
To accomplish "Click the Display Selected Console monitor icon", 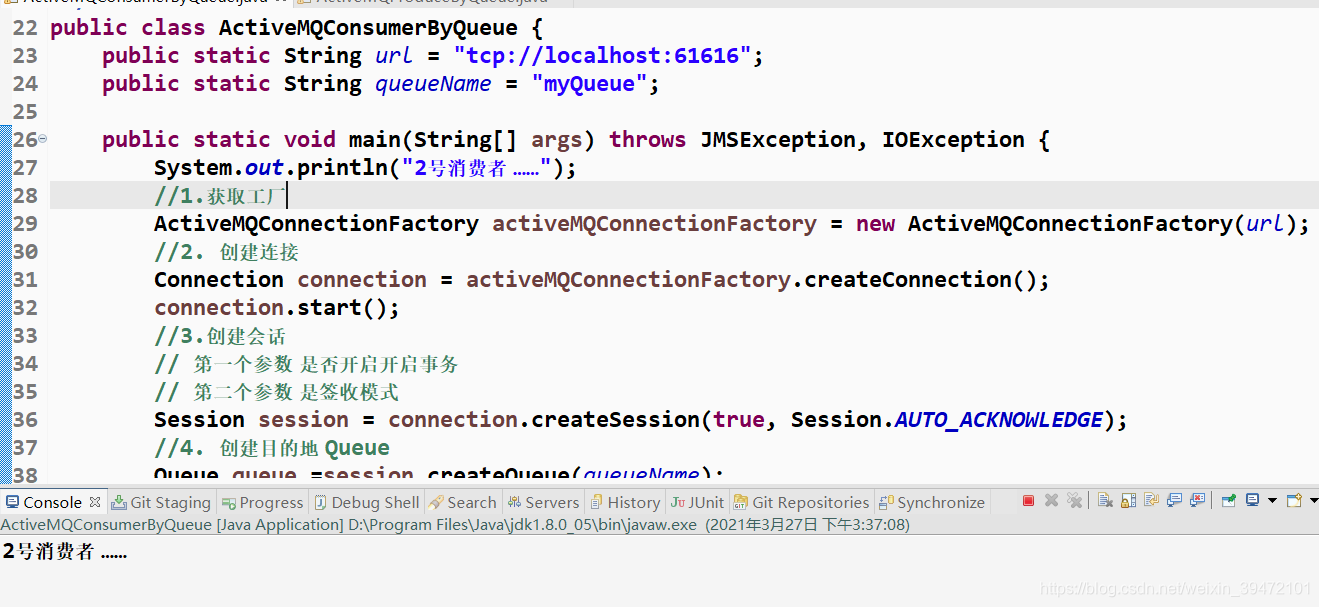I will pos(1252,501).
